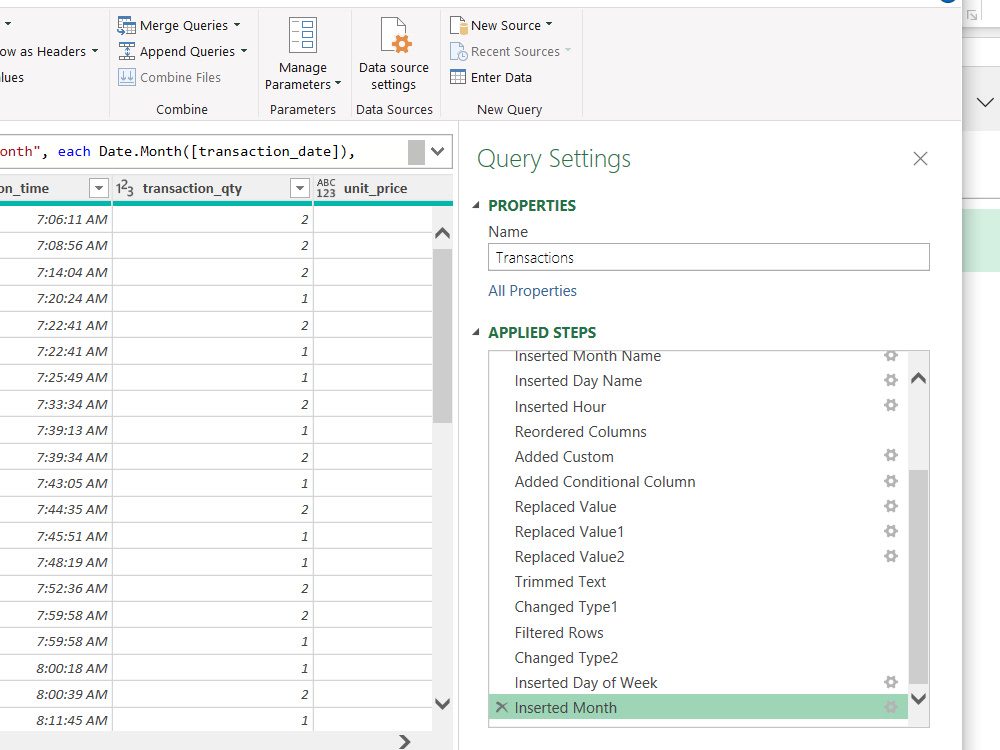Open Append Queries dropdown arrow
The image size is (1000, 750).
tap(244, 51)
